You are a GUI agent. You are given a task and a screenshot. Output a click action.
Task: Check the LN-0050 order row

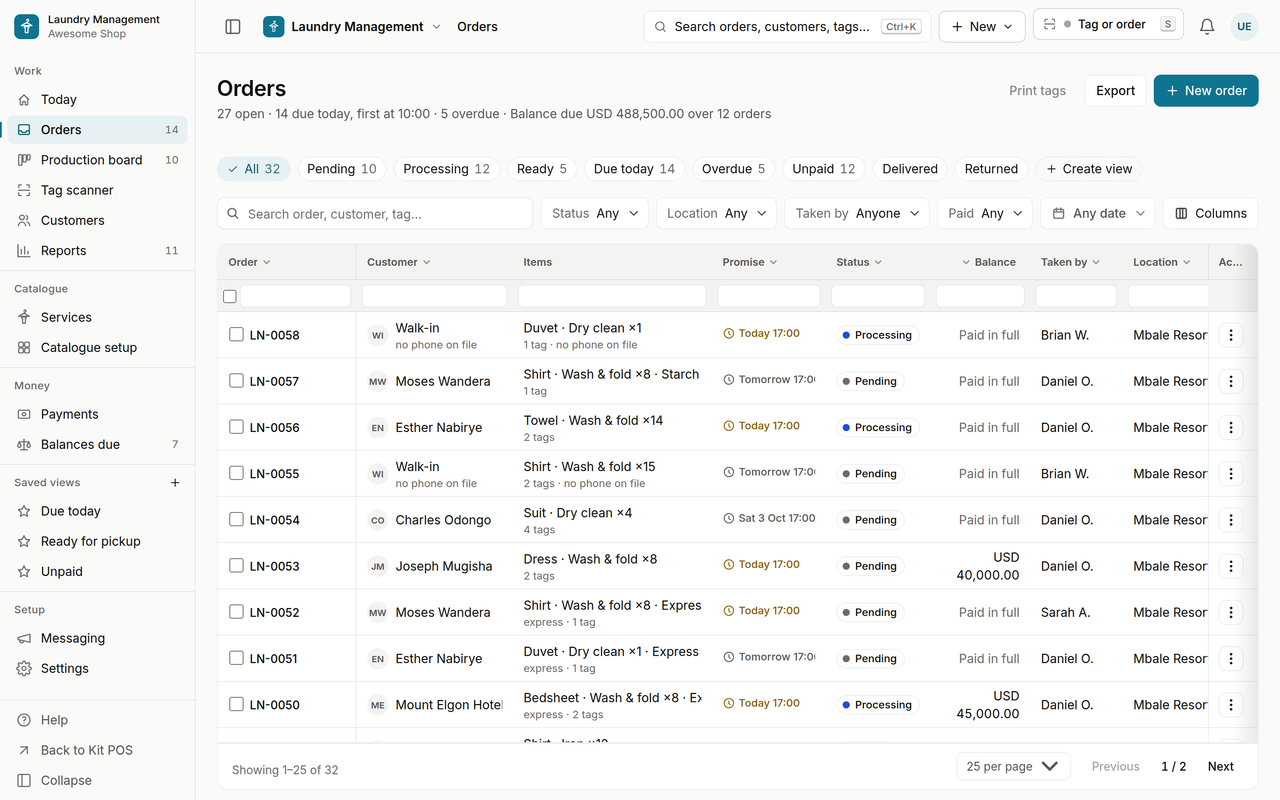click(236, 704)
